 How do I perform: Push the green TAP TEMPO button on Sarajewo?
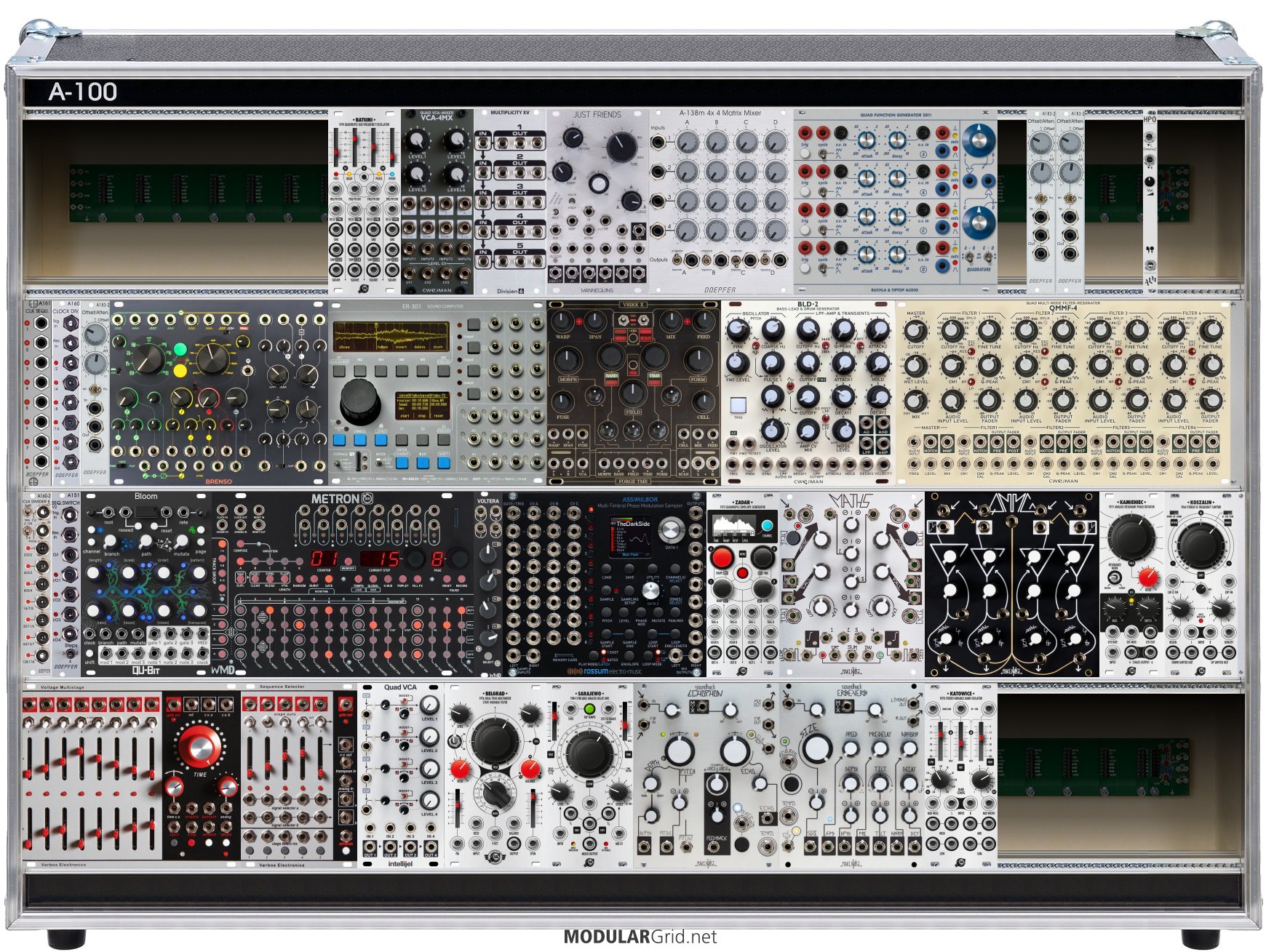coord(589,708)
